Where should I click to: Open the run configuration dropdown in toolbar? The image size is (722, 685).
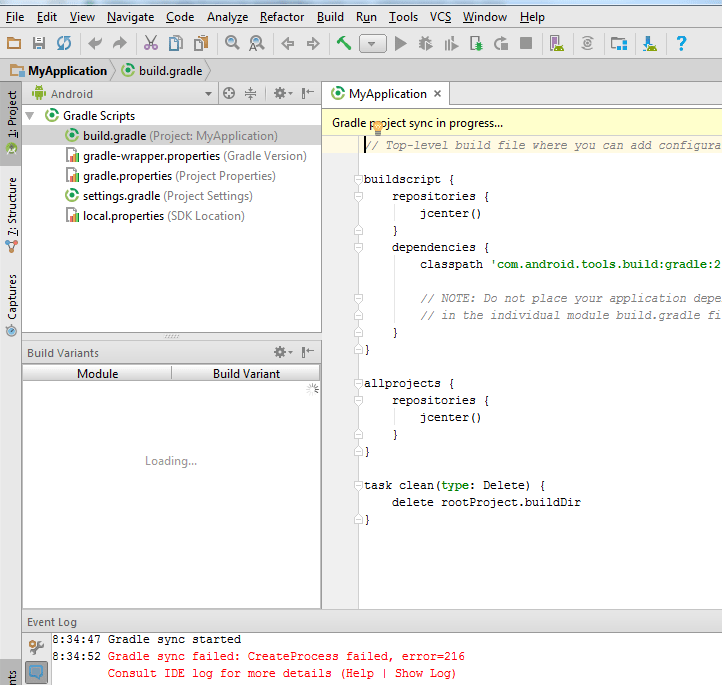click(x=373, y=43)
